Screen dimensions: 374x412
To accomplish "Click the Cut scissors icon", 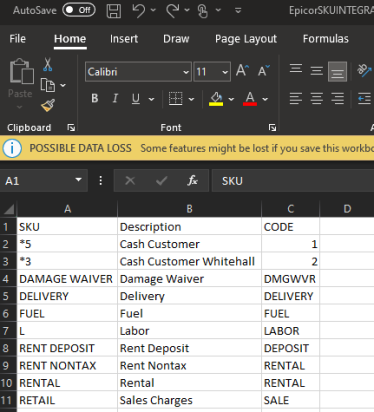I will click(48, 64).
